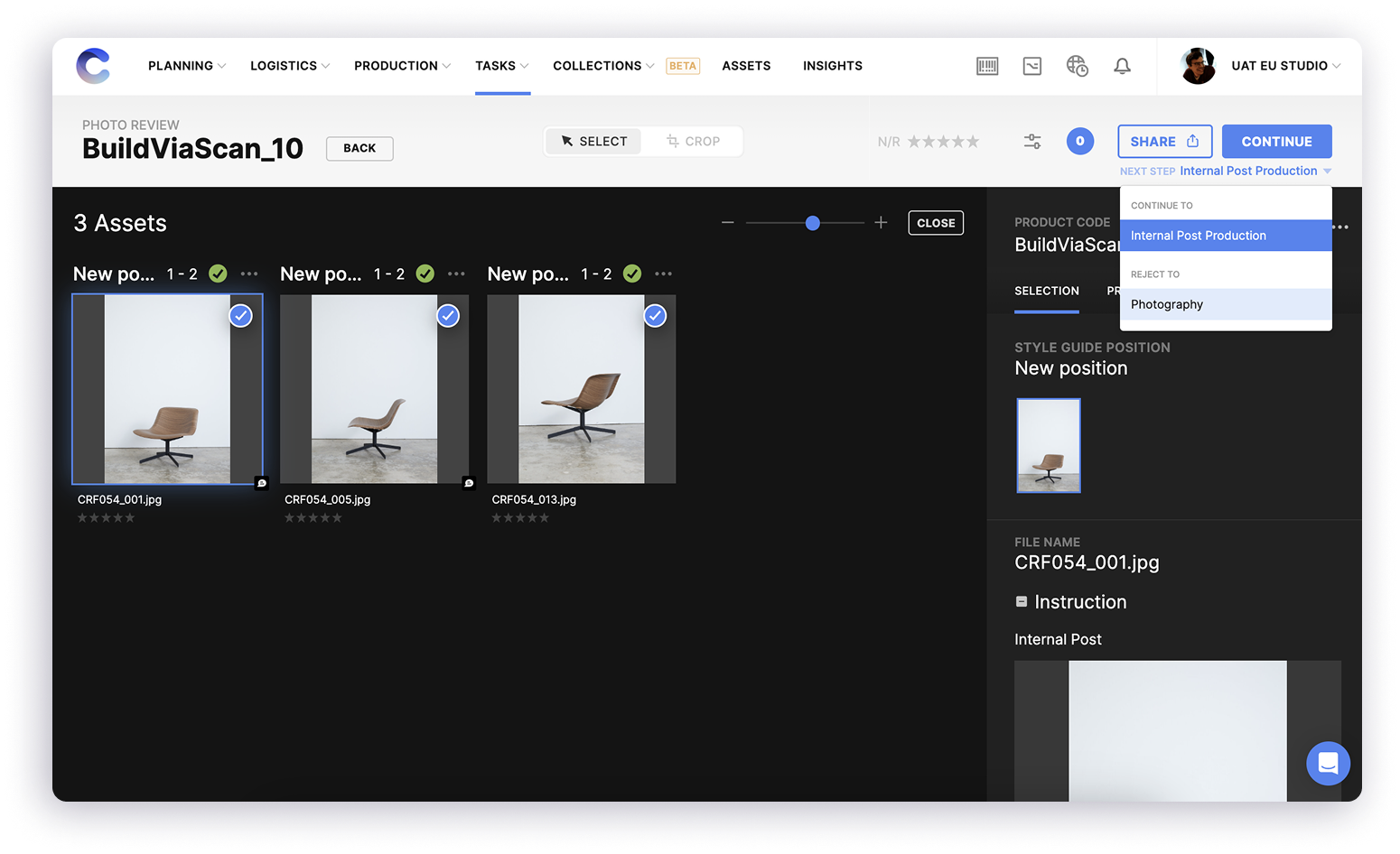Rate CRF054_013.jpg with stars
Screen dimensions: 1400x854
click(520, 518)
